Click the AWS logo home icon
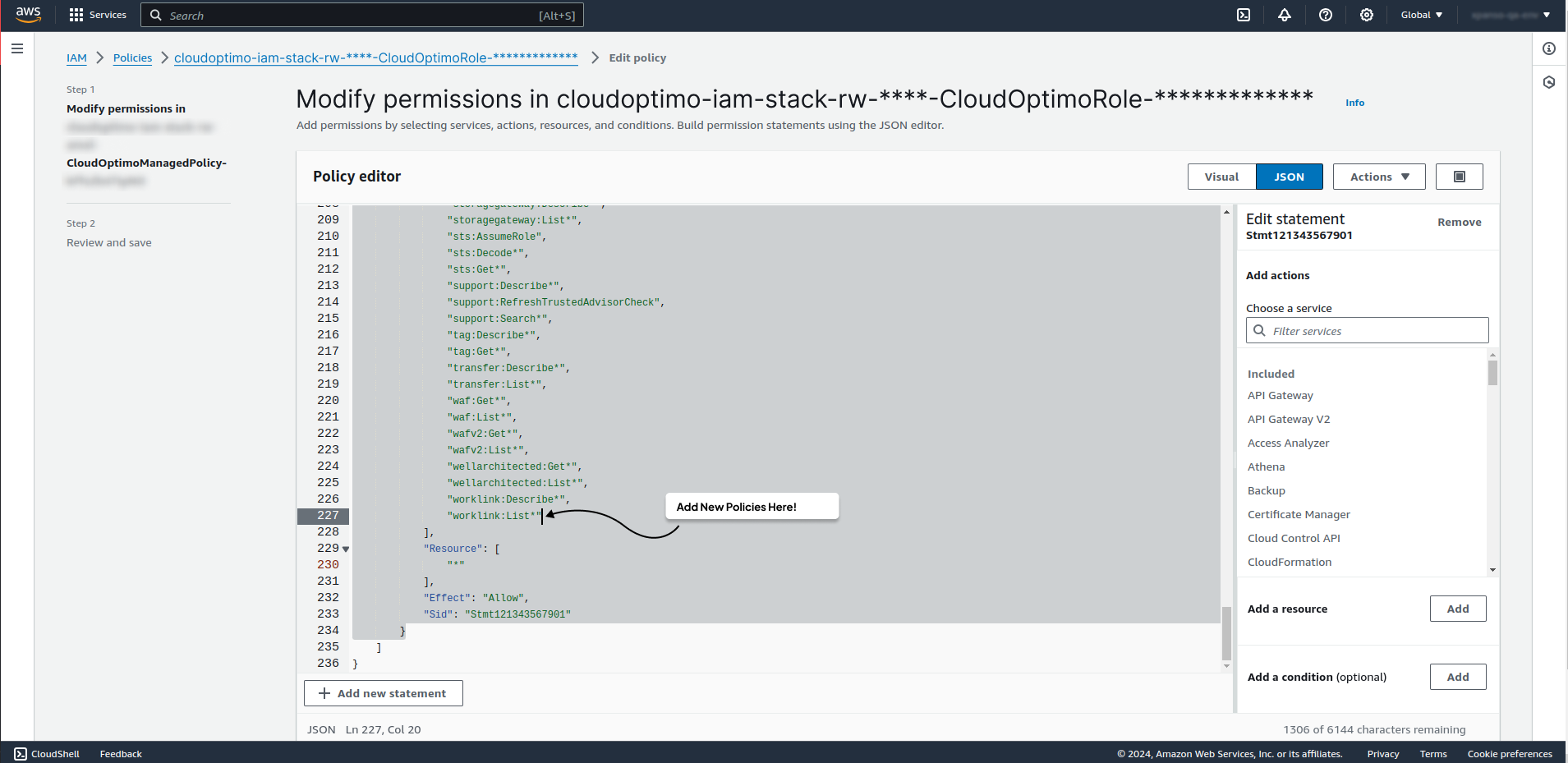The height and width of the screenshot is (763, 1568). (28, 15)
